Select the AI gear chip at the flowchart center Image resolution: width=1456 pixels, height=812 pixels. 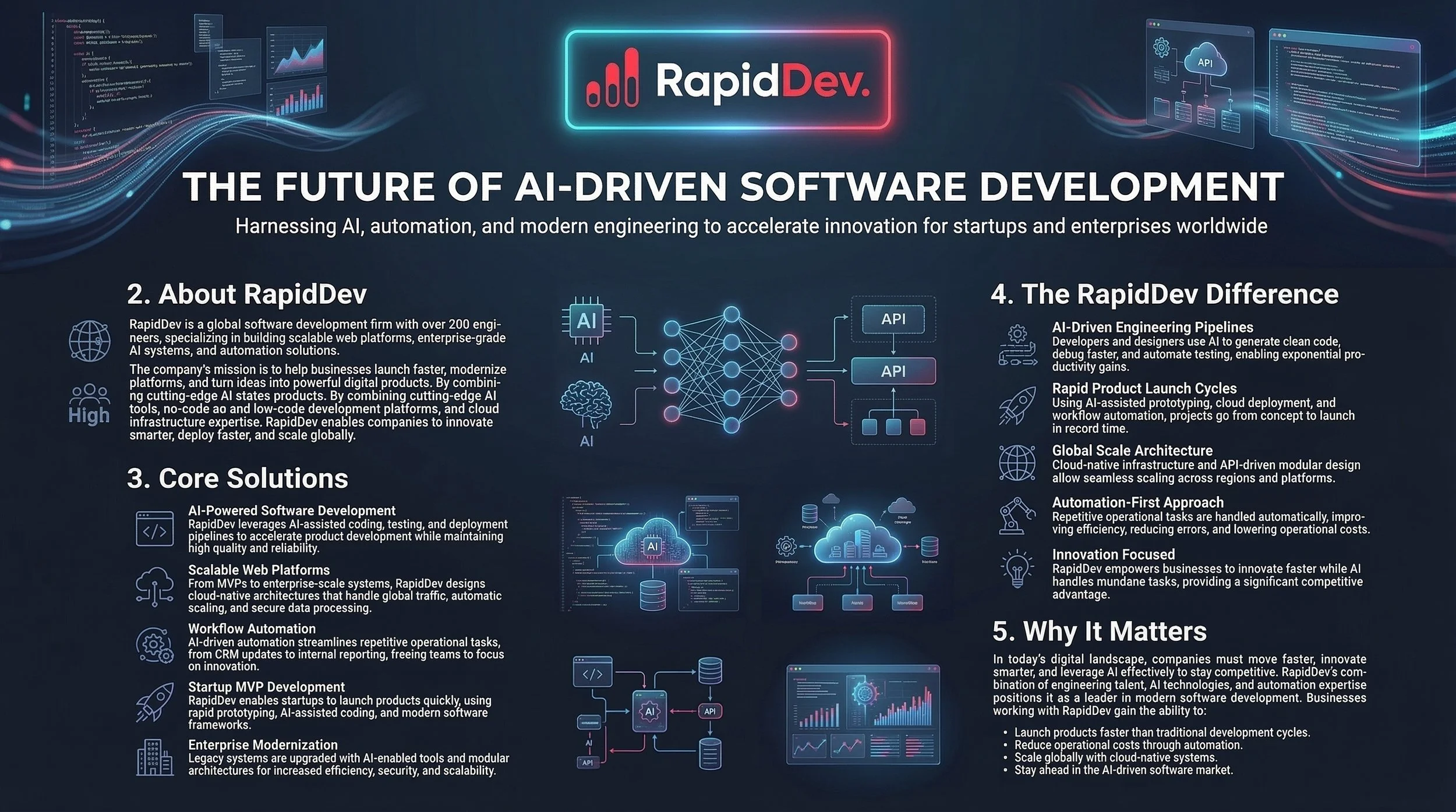649,711
